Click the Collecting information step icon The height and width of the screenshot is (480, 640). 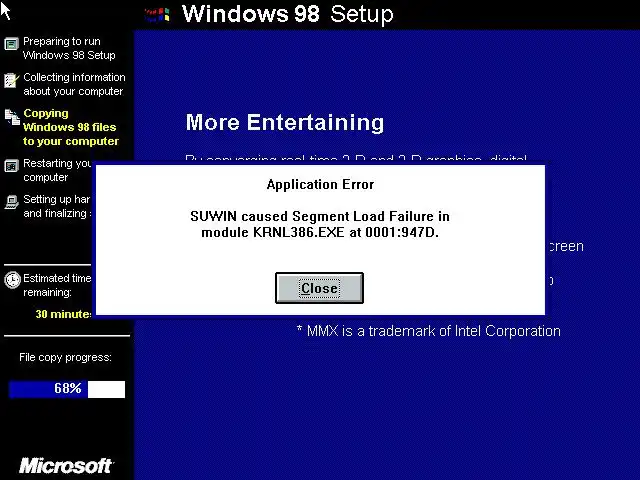point(11,80)
